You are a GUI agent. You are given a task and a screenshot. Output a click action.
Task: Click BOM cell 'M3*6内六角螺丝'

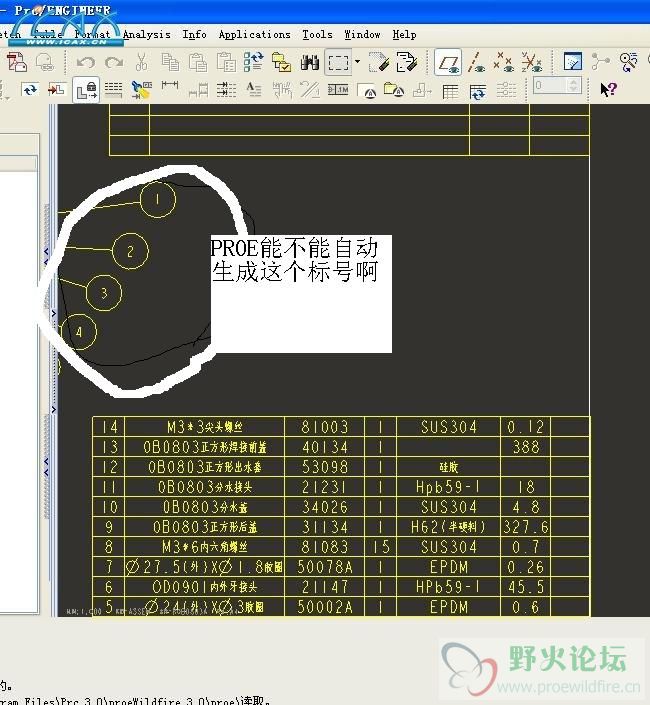pos(205,547)
